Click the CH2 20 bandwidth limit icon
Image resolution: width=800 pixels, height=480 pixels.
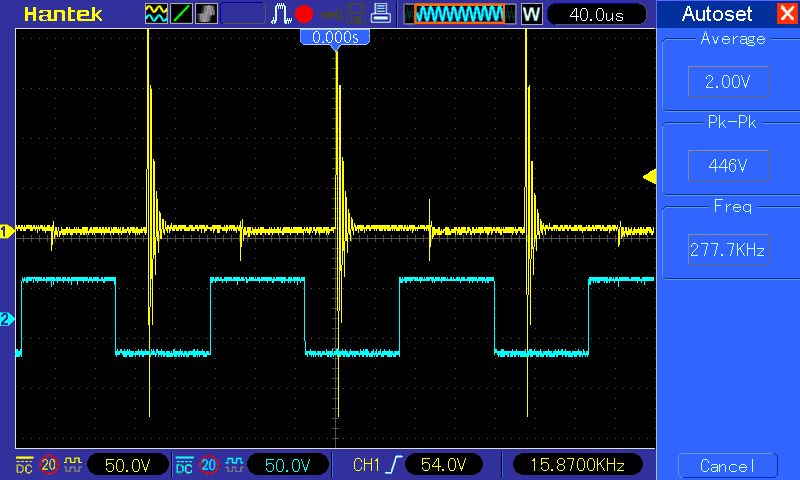coord(209,465)
